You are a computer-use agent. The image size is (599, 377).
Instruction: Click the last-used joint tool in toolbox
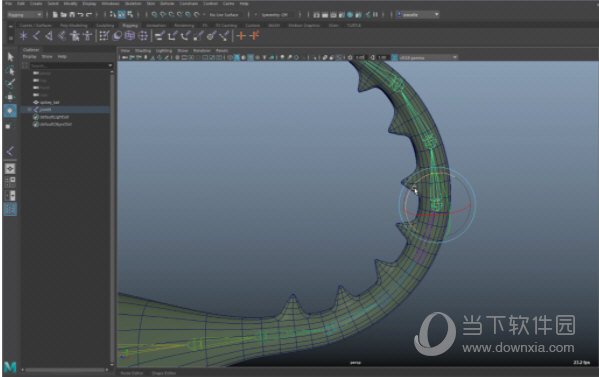[x=10, y=151]
